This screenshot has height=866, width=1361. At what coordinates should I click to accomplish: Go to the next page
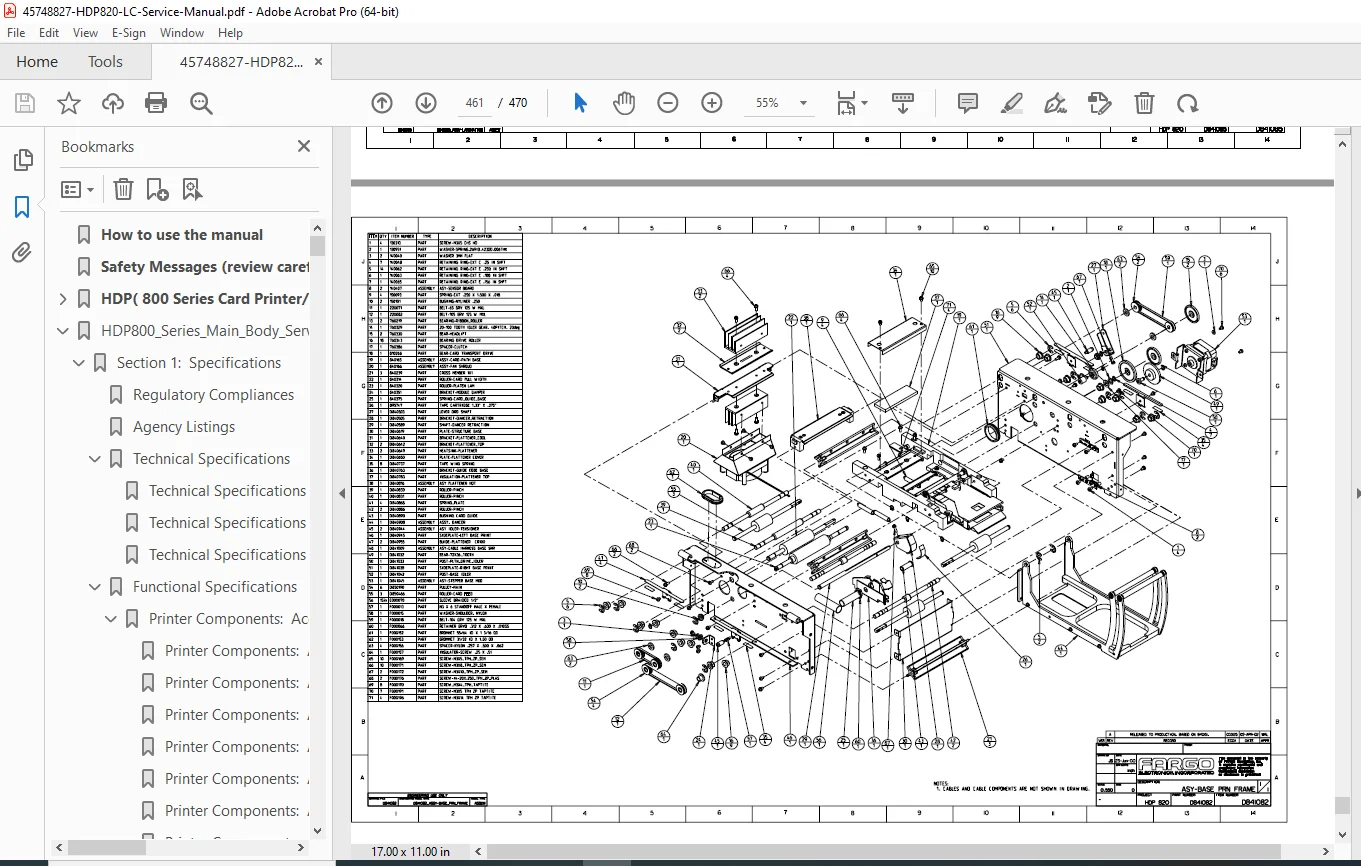click(425, 103)
